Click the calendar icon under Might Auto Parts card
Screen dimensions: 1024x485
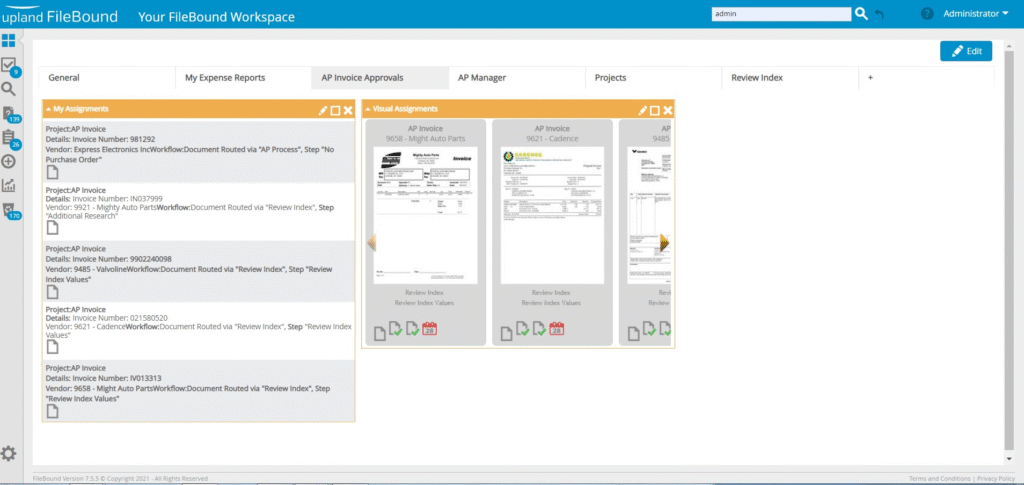pyautogui.click(x=430, y=329)
